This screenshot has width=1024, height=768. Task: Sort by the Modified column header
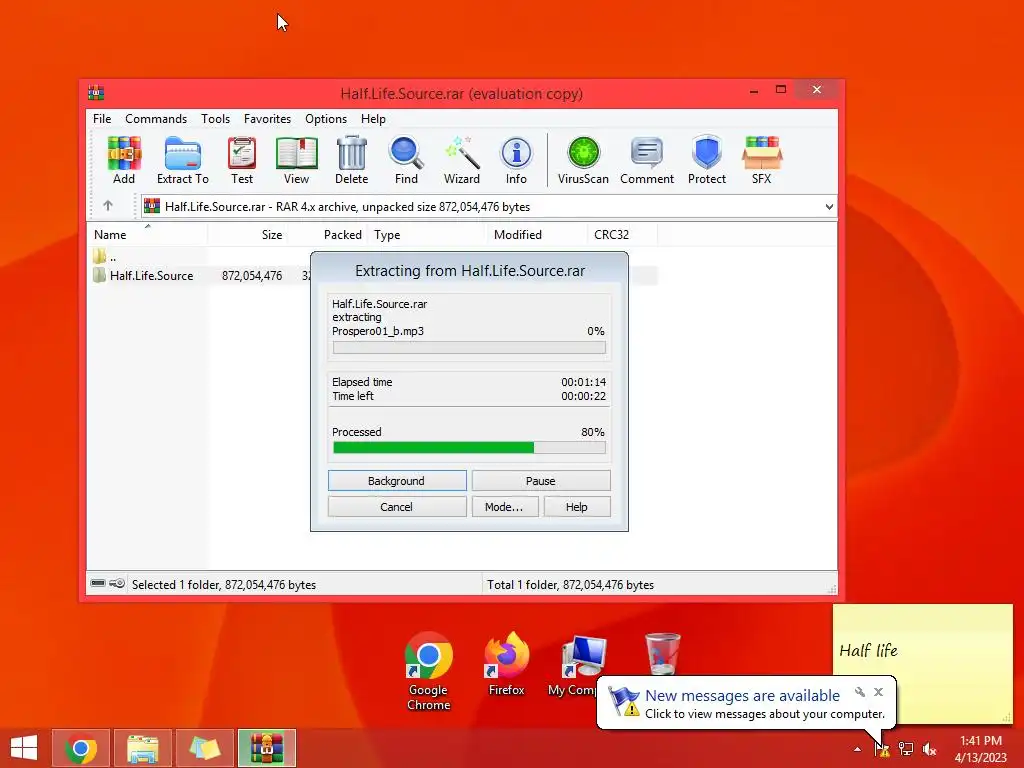(537, 234)
